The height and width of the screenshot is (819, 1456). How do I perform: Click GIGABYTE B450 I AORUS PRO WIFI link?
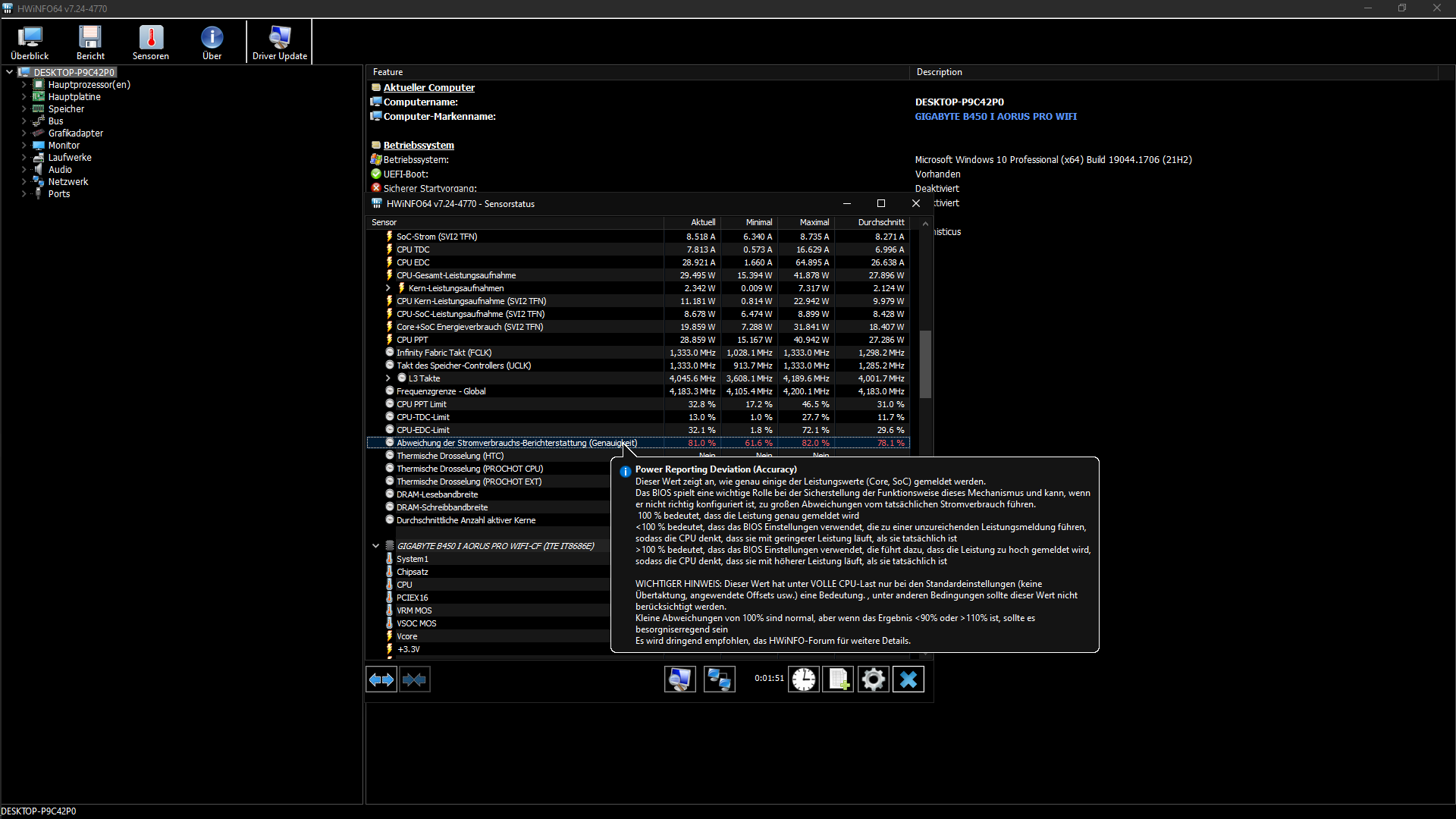coord(995,117)
